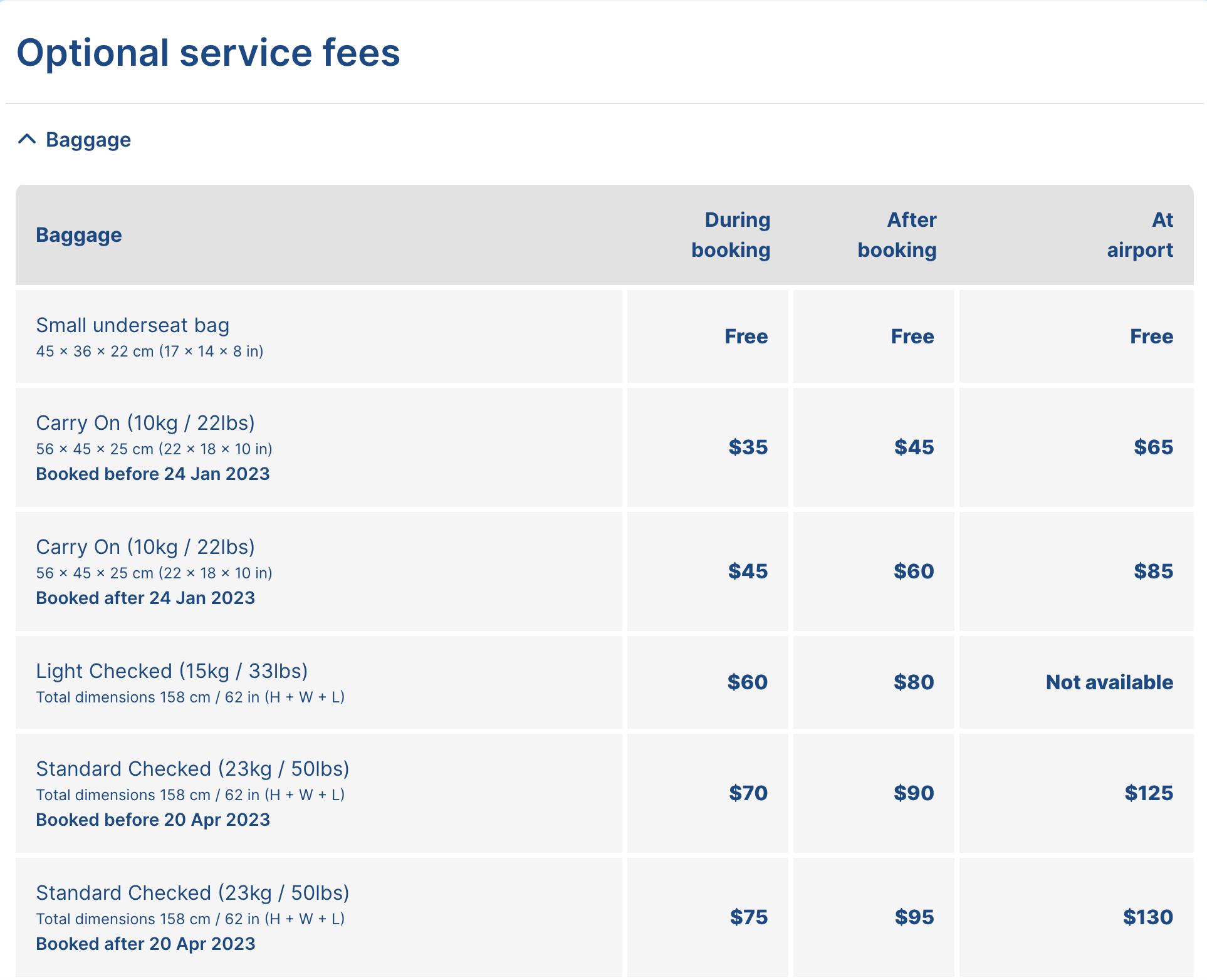The height and width of the screenshot is (980, 1207).
Task: Click the $35 carry-on during booking price
Action: point(748,447)
